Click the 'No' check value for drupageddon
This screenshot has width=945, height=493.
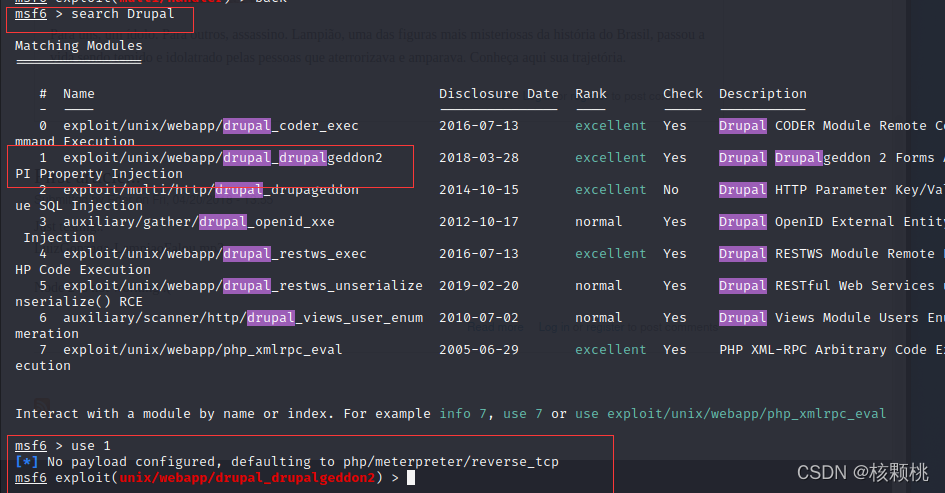671,190
